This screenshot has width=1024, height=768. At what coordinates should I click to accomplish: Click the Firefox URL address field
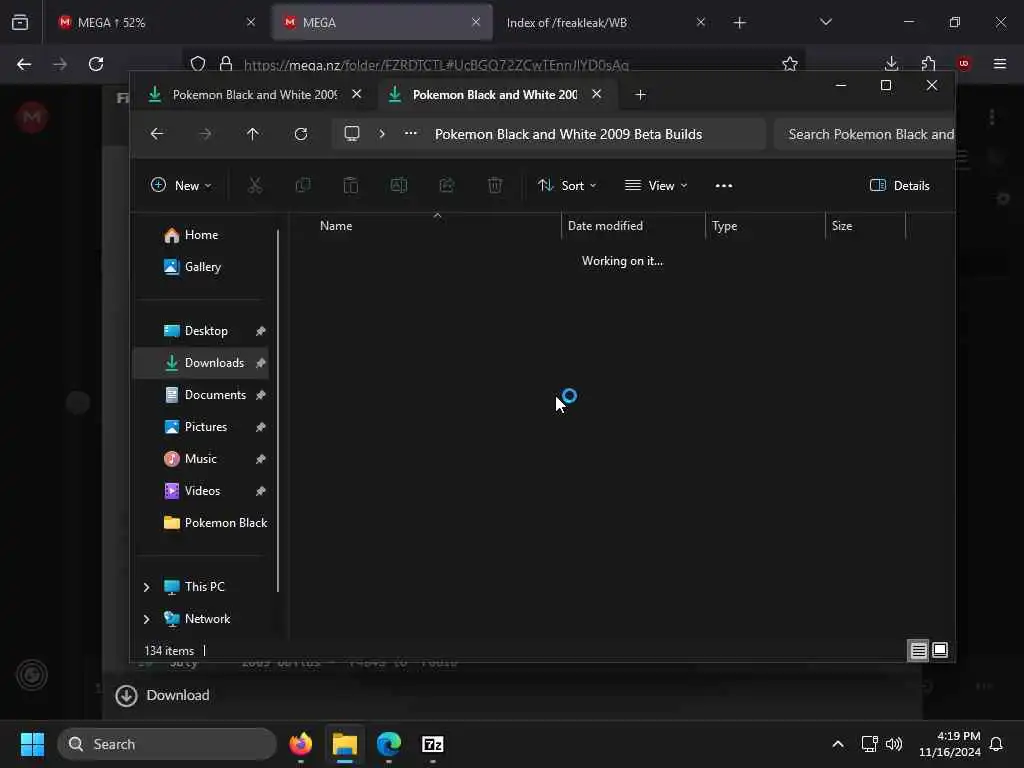tap(436, 65)
